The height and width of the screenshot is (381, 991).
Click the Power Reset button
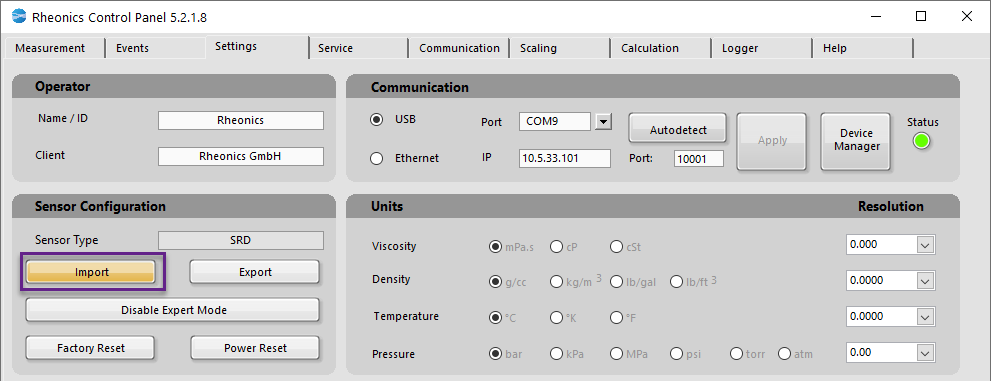pyautogui.click(x=255, y=348)
